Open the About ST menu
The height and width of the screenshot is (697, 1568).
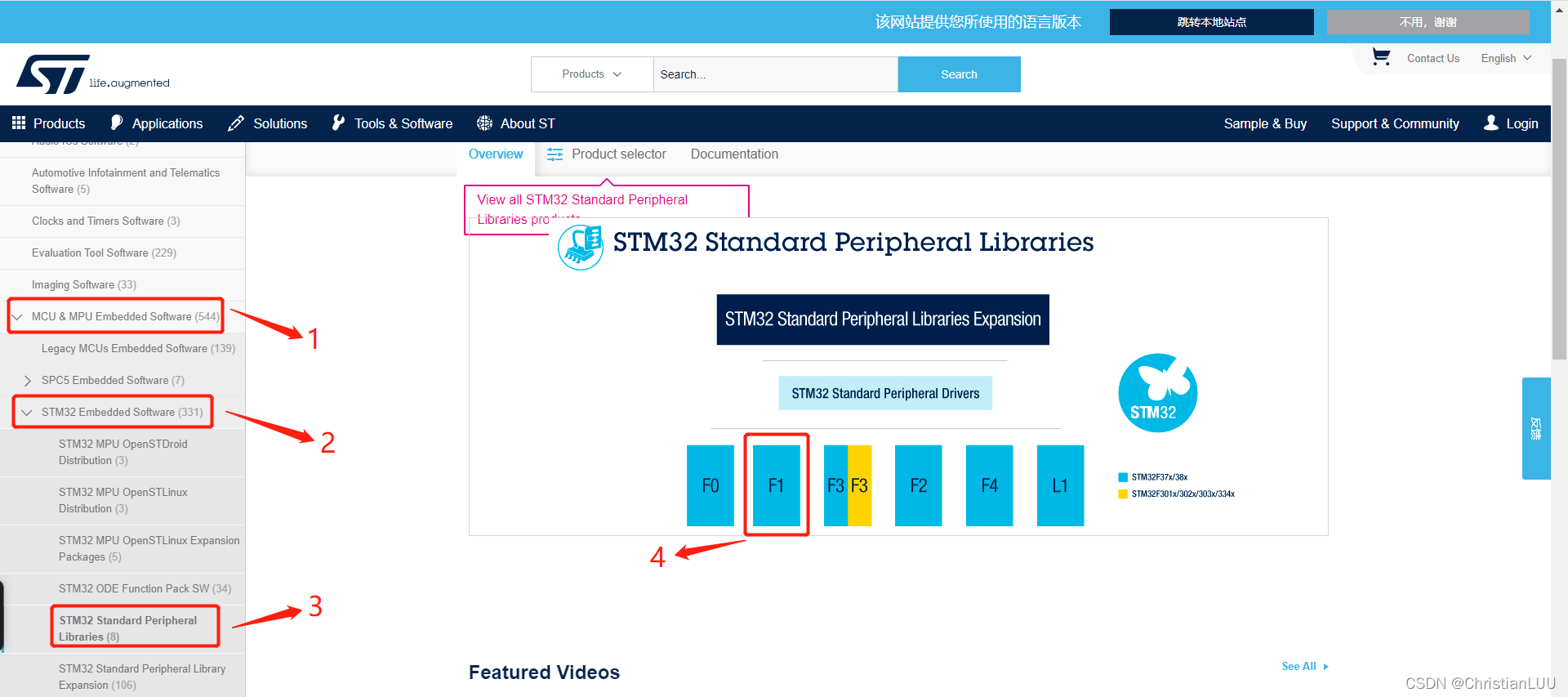point(516,123)
